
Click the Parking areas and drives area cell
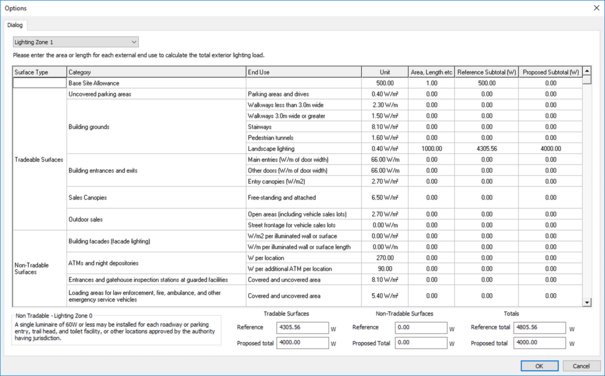click(x=431, y=94)
